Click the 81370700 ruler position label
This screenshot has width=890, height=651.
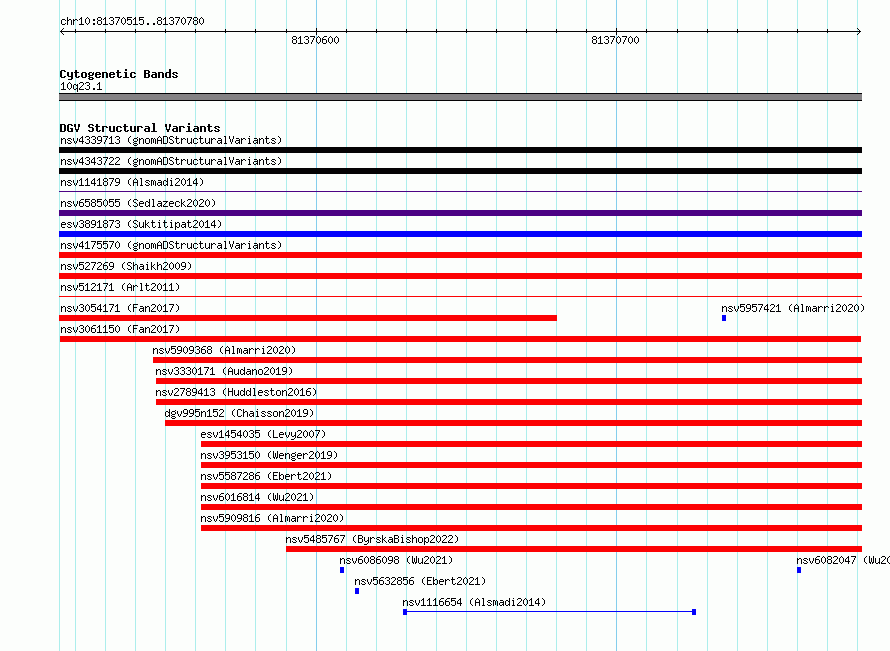pos(615,40)
